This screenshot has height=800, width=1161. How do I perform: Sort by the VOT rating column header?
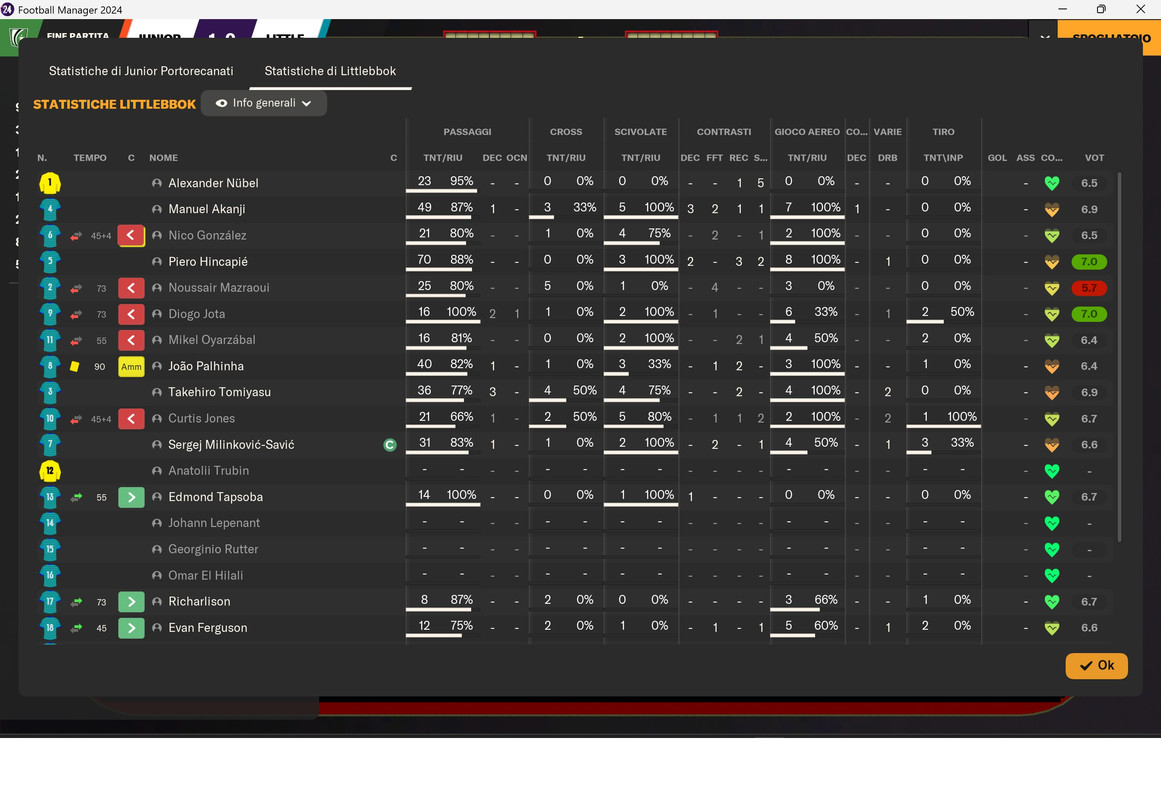pos(1094,158)
